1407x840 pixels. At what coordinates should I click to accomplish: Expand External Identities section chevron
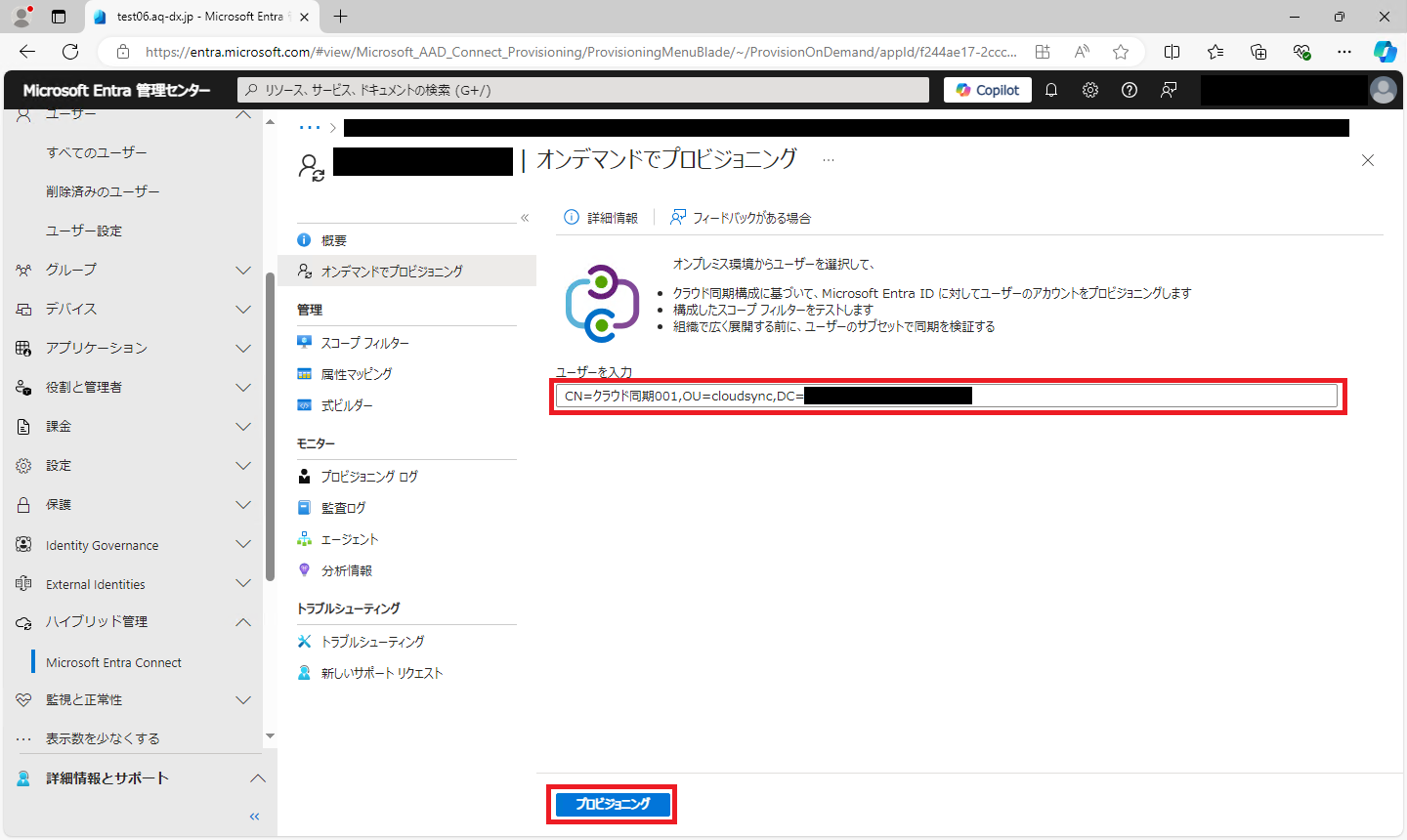243,583
